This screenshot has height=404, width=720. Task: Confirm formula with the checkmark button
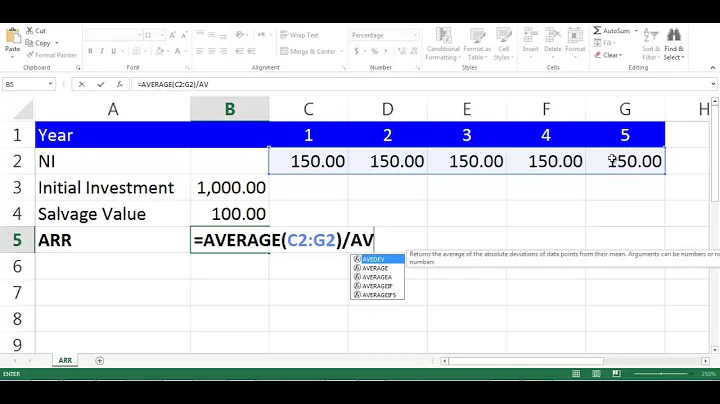pos(101,84)
